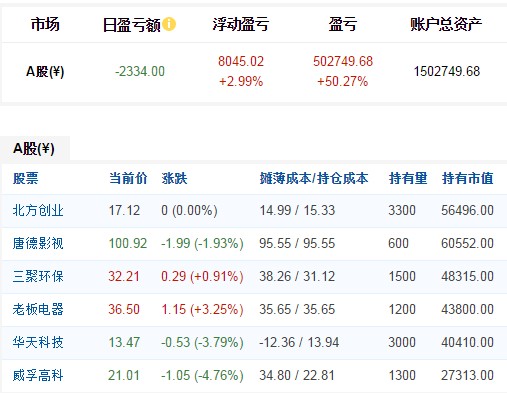Sort by the 涨跌 column header
The image size is (507, 393).
point(174,178)
